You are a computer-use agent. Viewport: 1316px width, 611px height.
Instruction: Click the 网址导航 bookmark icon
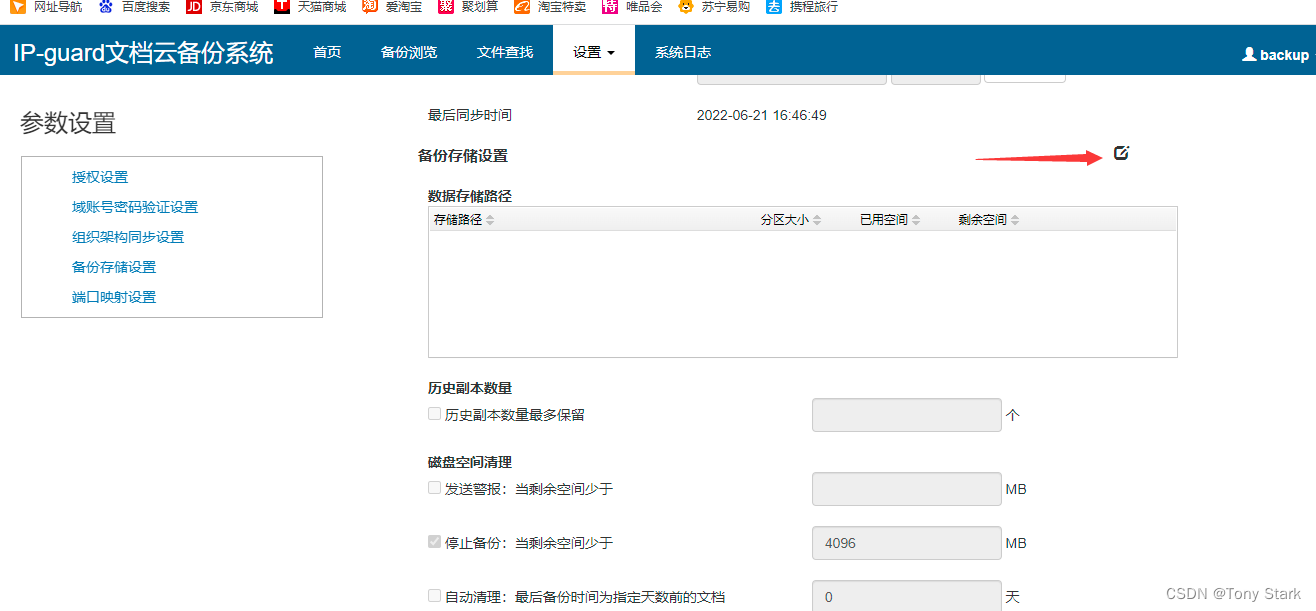click(x=18, y=7)
